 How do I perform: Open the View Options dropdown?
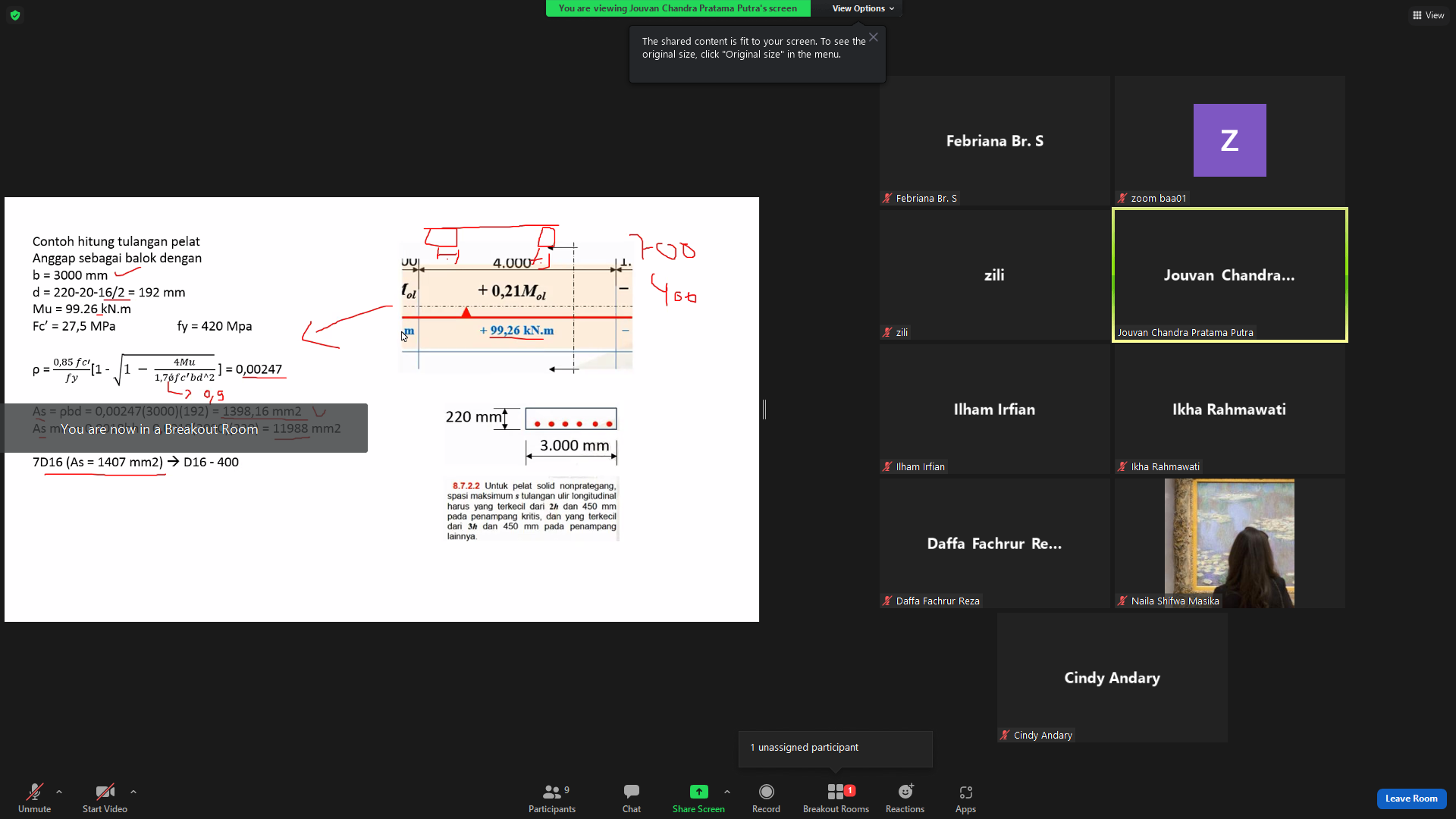coord(863,8)
